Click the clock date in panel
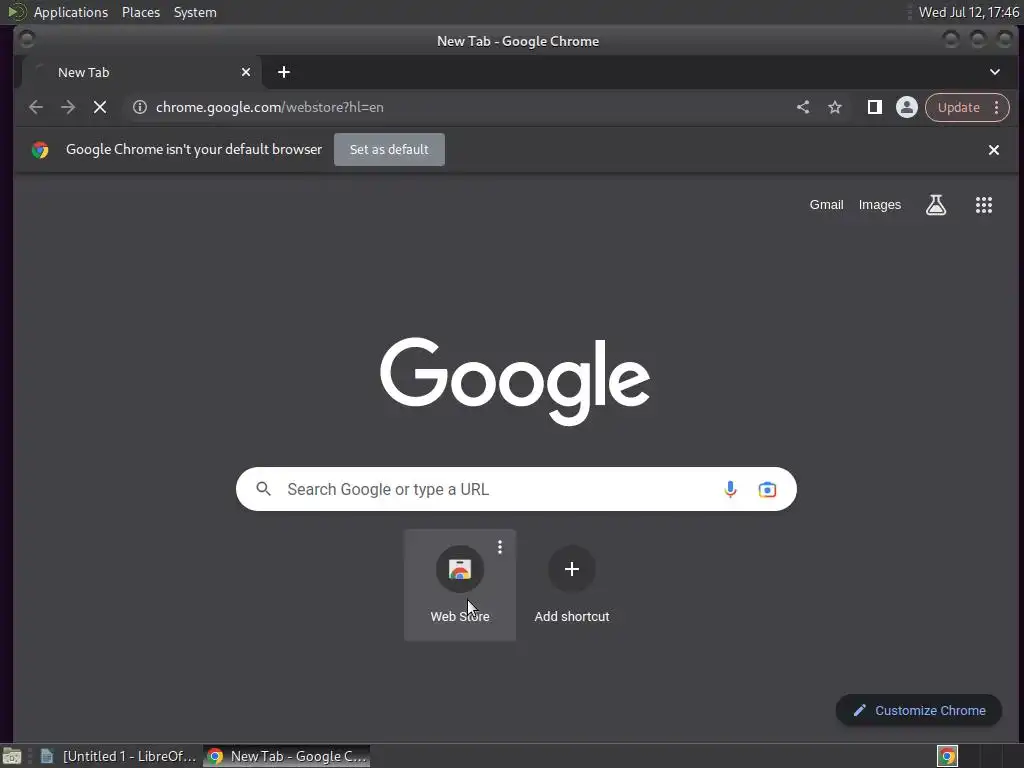Screen dimensions: 1024x768 (968, 12)
